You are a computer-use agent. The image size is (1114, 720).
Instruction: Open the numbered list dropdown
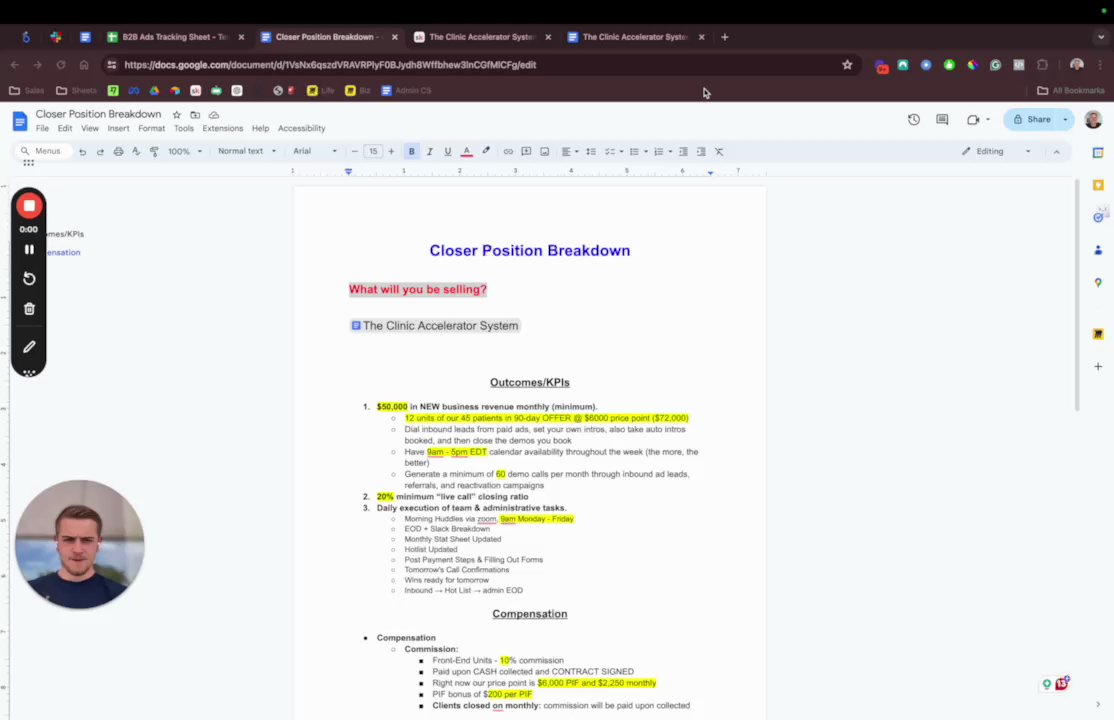click(662, 151)
